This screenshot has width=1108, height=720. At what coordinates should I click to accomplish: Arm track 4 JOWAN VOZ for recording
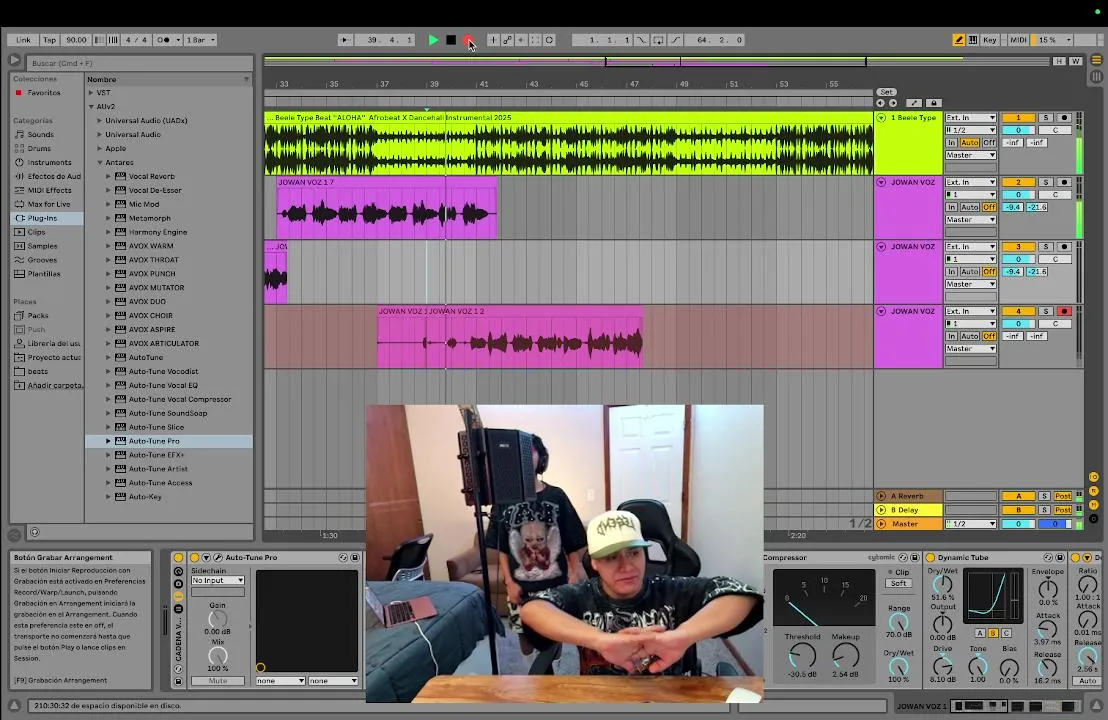1064,312
